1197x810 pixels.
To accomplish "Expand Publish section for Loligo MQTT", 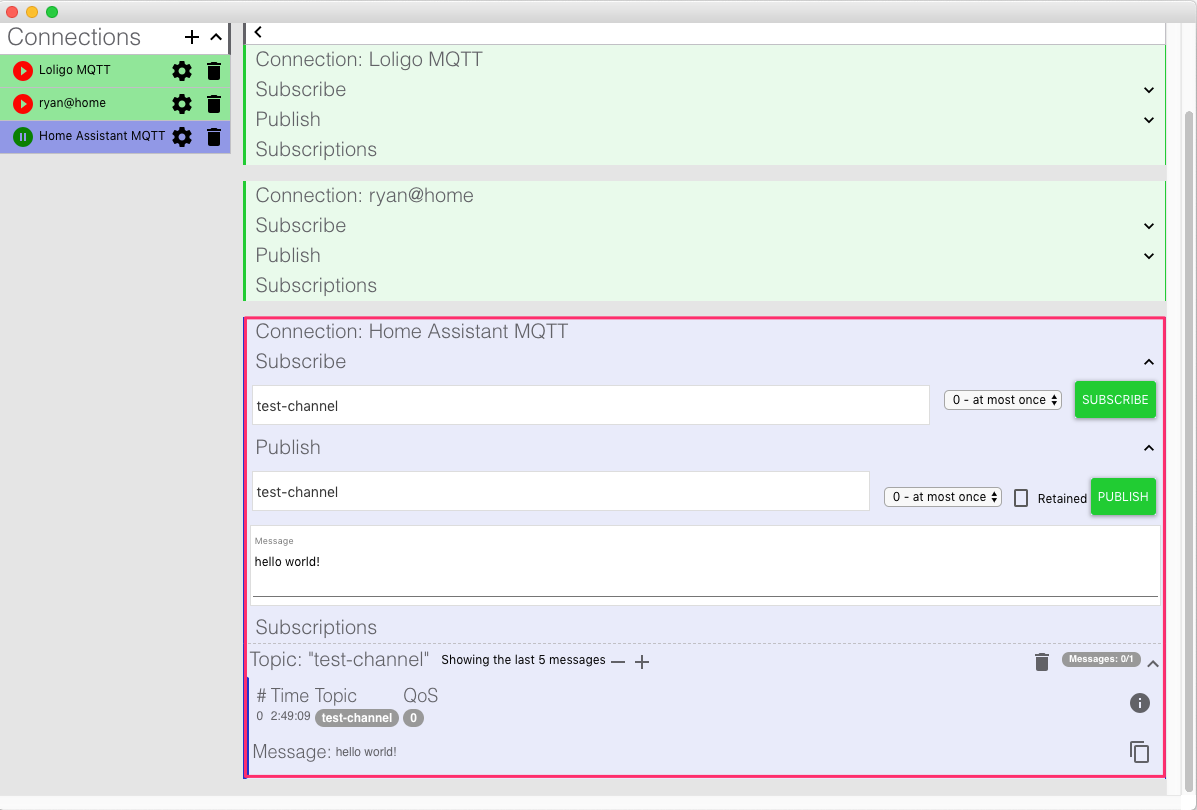I will click(1148, 120).
